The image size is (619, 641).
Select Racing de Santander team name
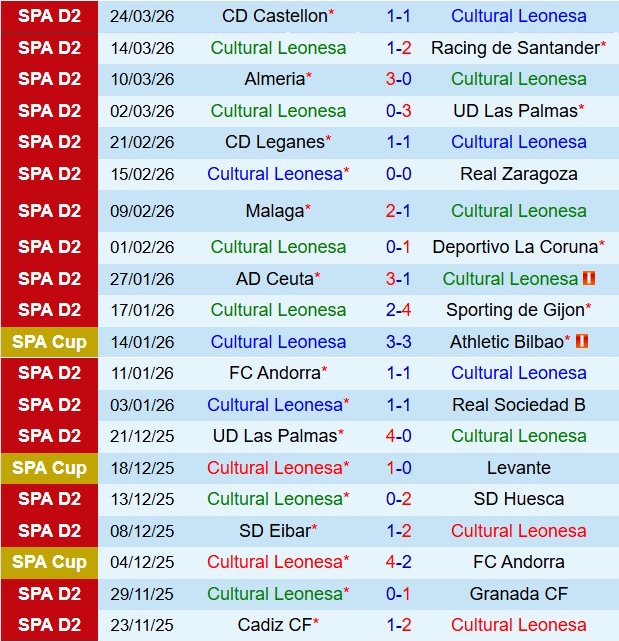click(514, 47)
